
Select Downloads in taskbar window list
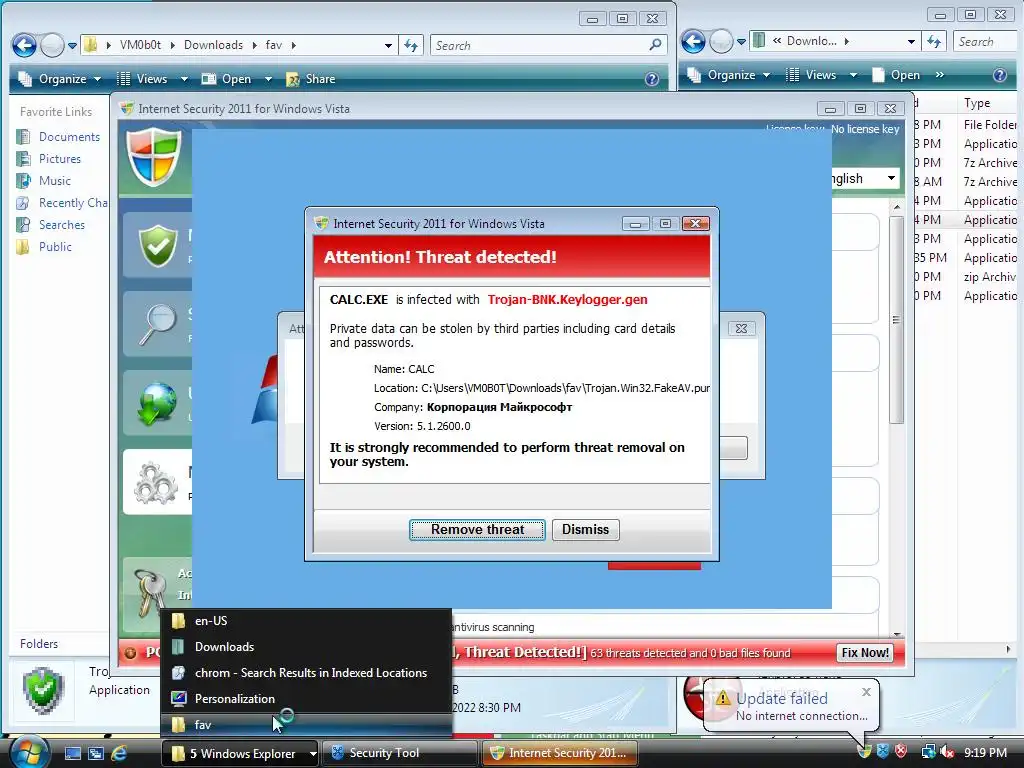(x=306, y=647)
